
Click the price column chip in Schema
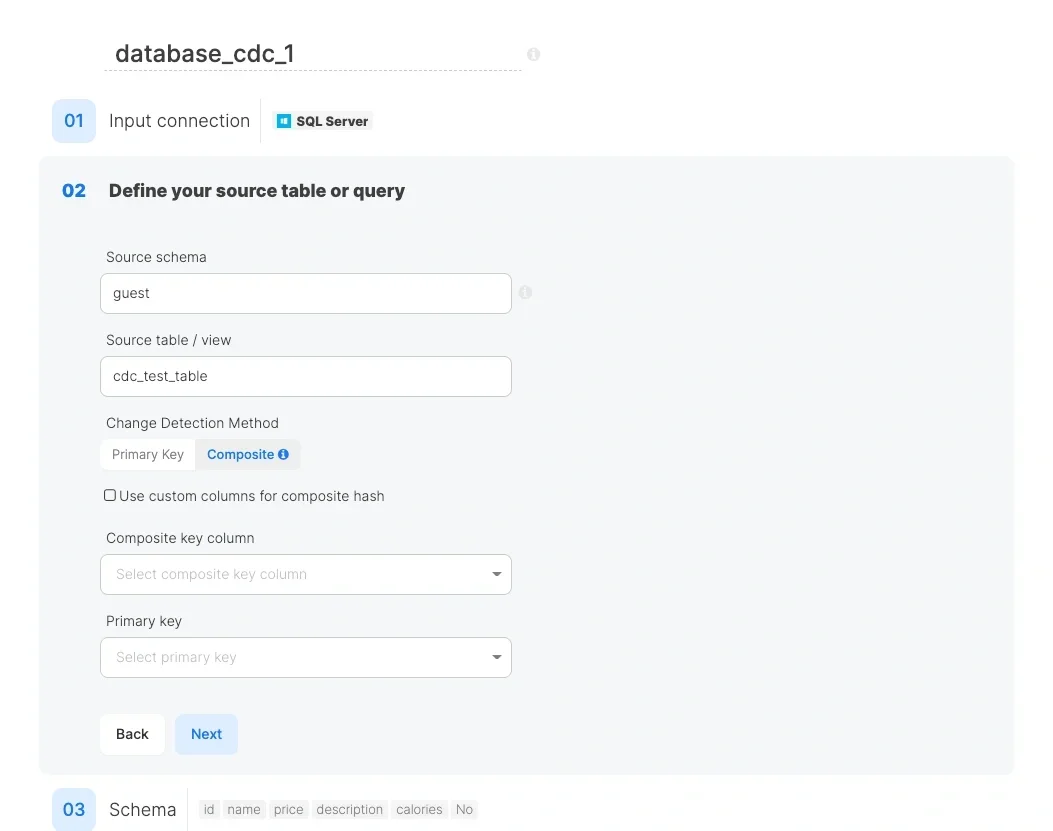[x=288, y=810]
